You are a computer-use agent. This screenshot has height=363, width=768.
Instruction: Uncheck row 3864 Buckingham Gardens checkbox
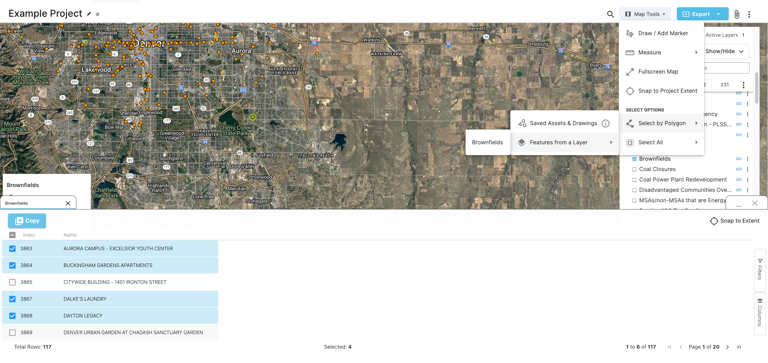click(12, 266)
